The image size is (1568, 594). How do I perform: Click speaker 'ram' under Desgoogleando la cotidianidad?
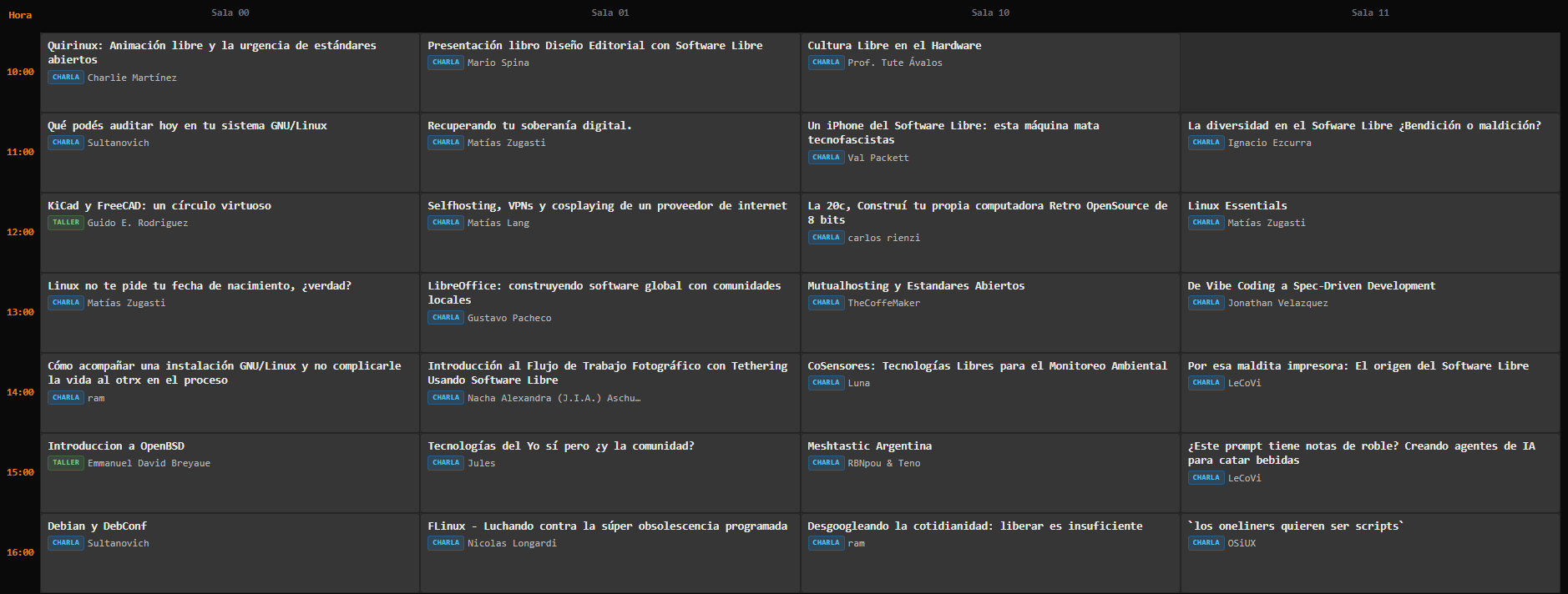point(857,543)
